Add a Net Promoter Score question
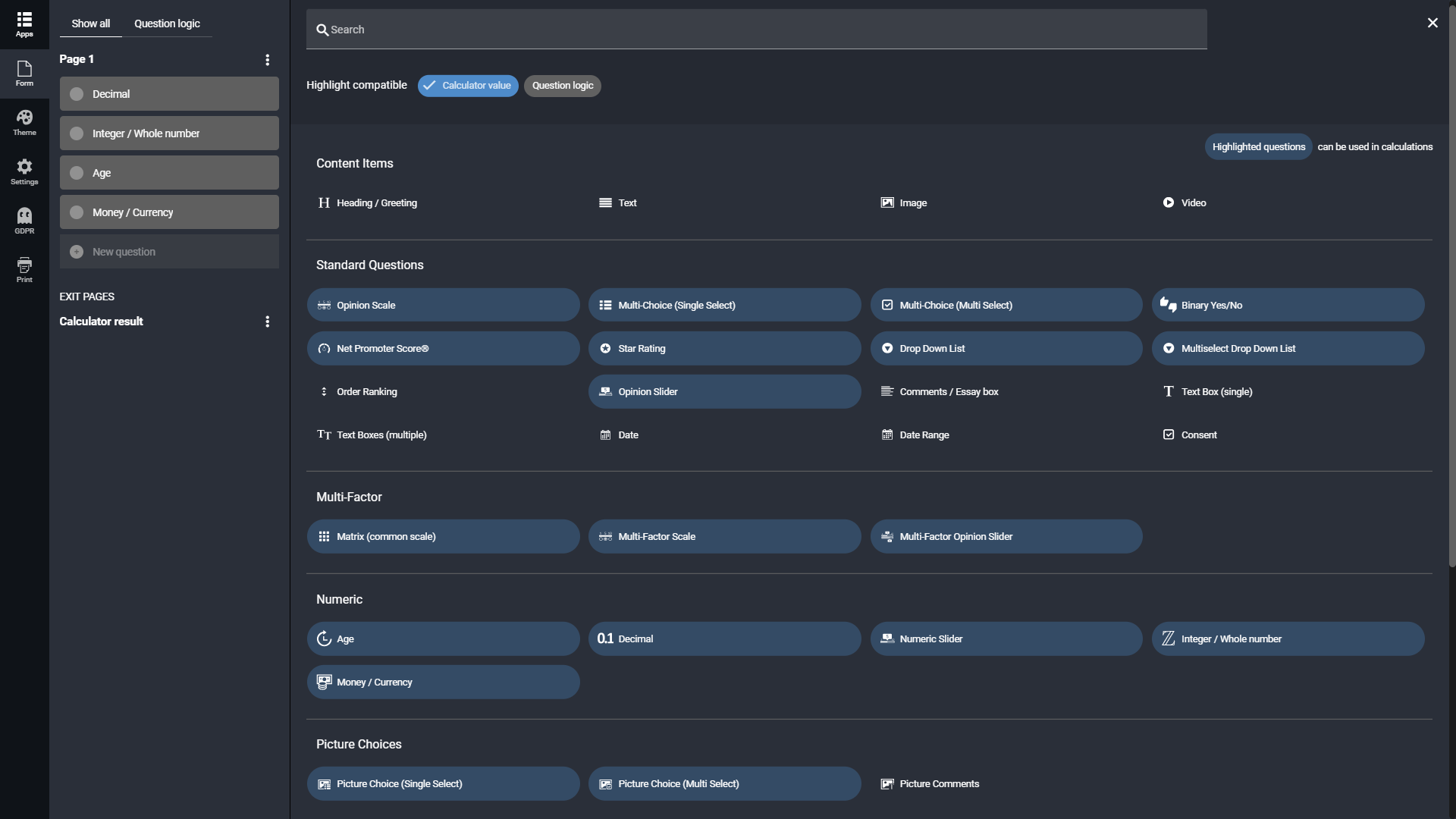Viewport: 1456px width, 819px height. click(x=443, y=349)
